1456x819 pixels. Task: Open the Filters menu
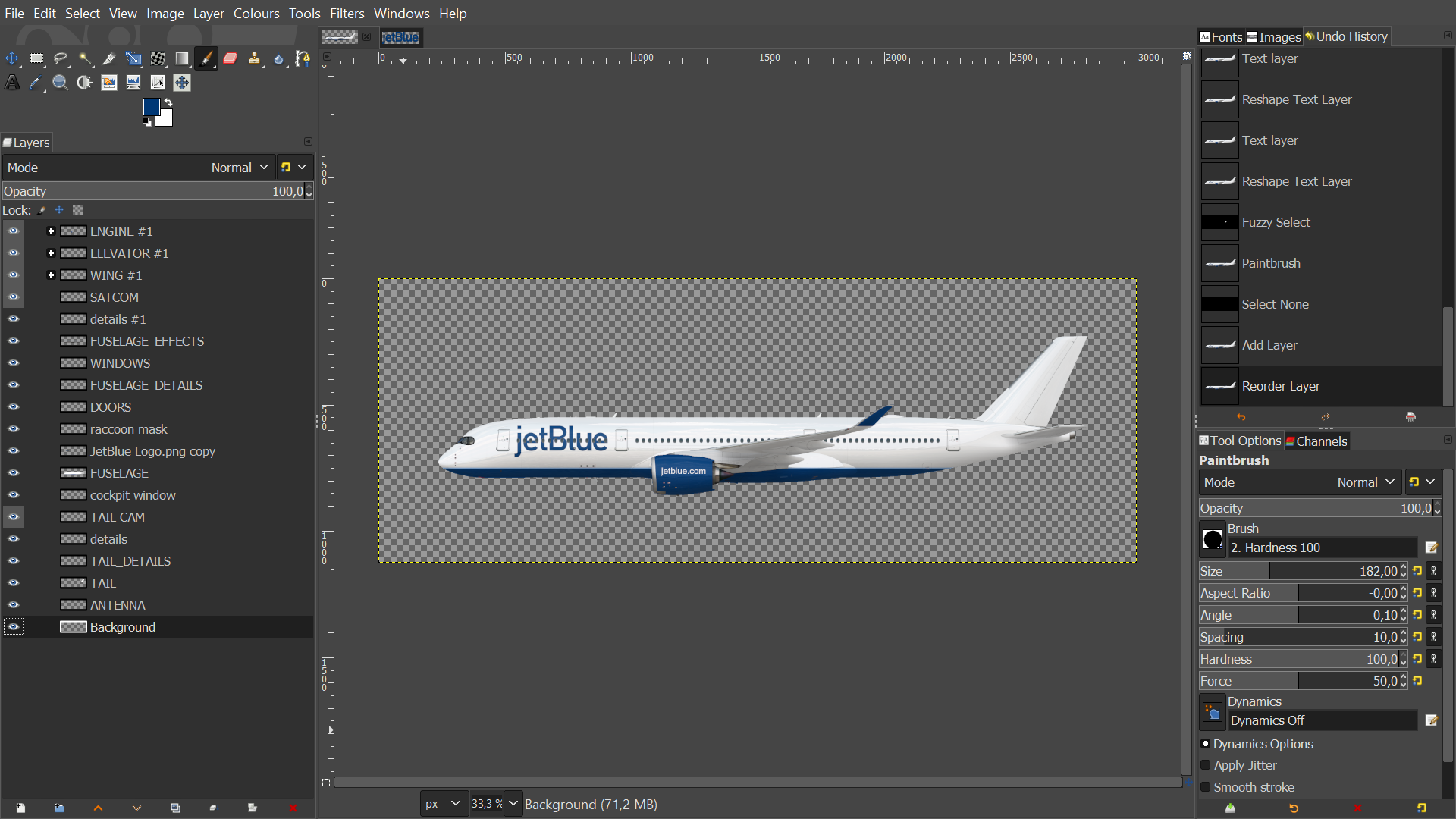(347, 14)
